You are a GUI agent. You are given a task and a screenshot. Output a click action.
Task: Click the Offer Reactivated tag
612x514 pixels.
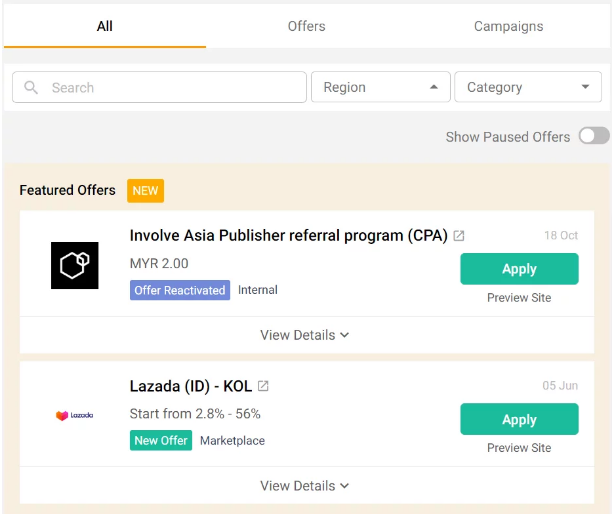click(180, 290)
